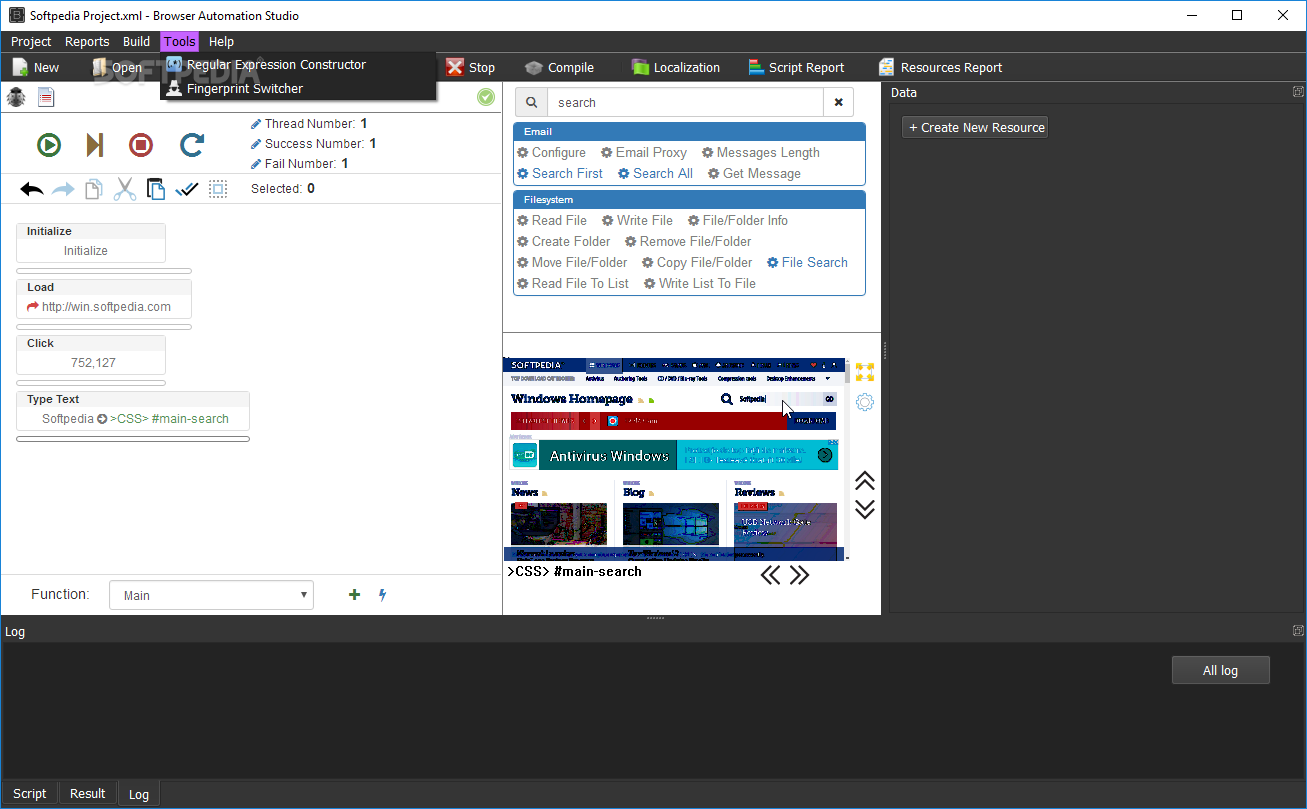Open the Help menu

221,42
